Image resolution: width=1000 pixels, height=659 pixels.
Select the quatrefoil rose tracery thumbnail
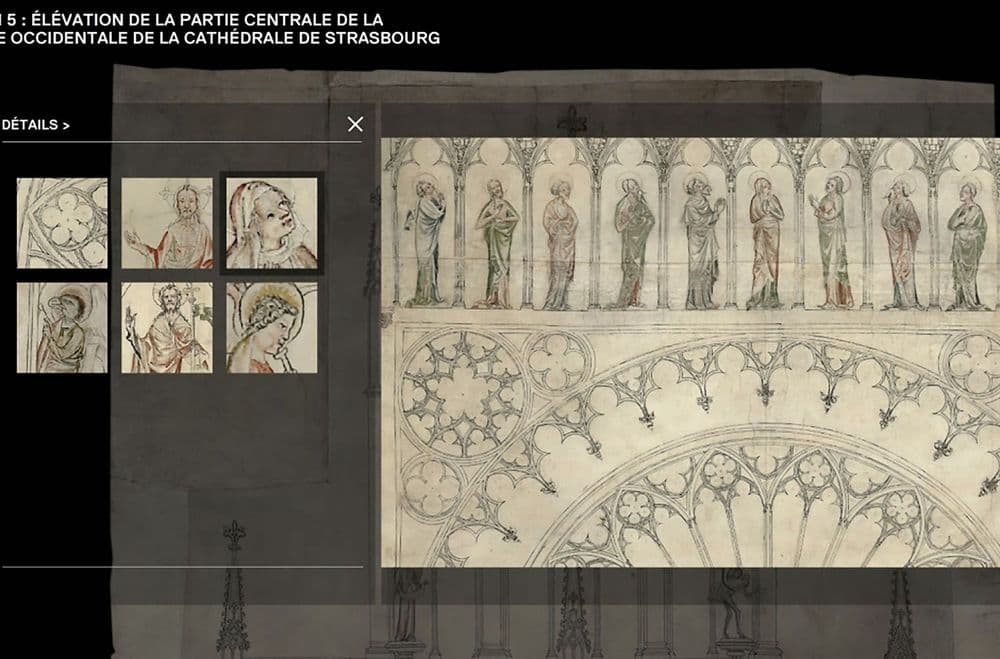(x=62, y=223)
